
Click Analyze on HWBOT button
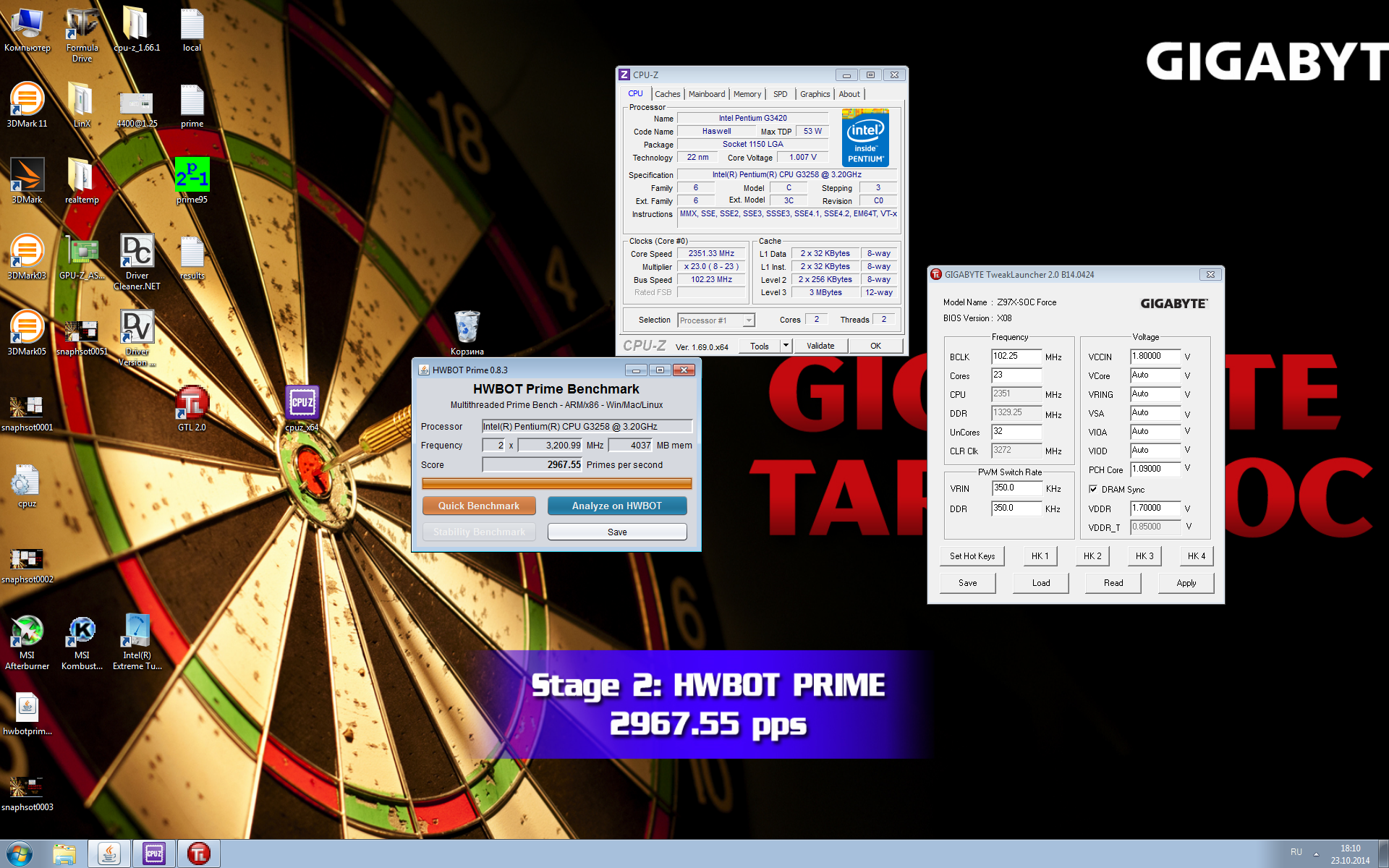[617, 506]
